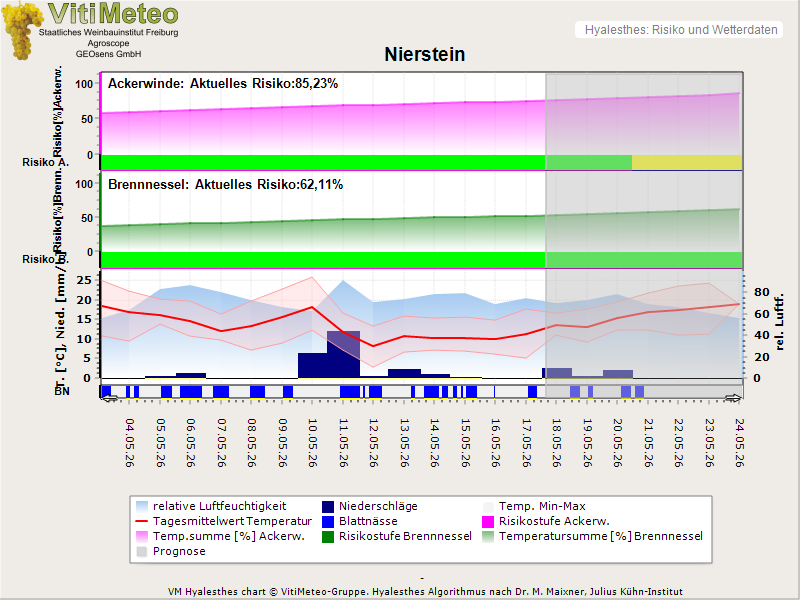The width and height of the screenshot is (800, 600).
Task: Click the 06.05.26 date axis label
Action: [x=190, y=443]
